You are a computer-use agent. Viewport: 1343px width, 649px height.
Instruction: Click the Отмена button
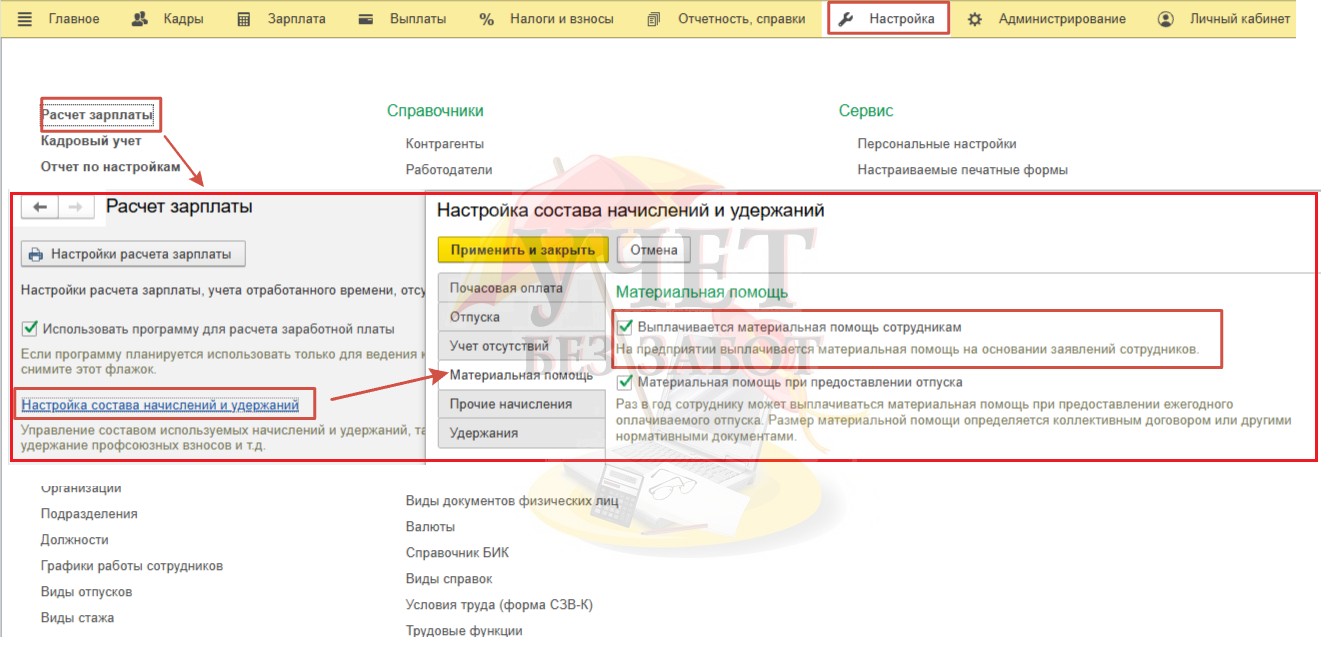653,250
